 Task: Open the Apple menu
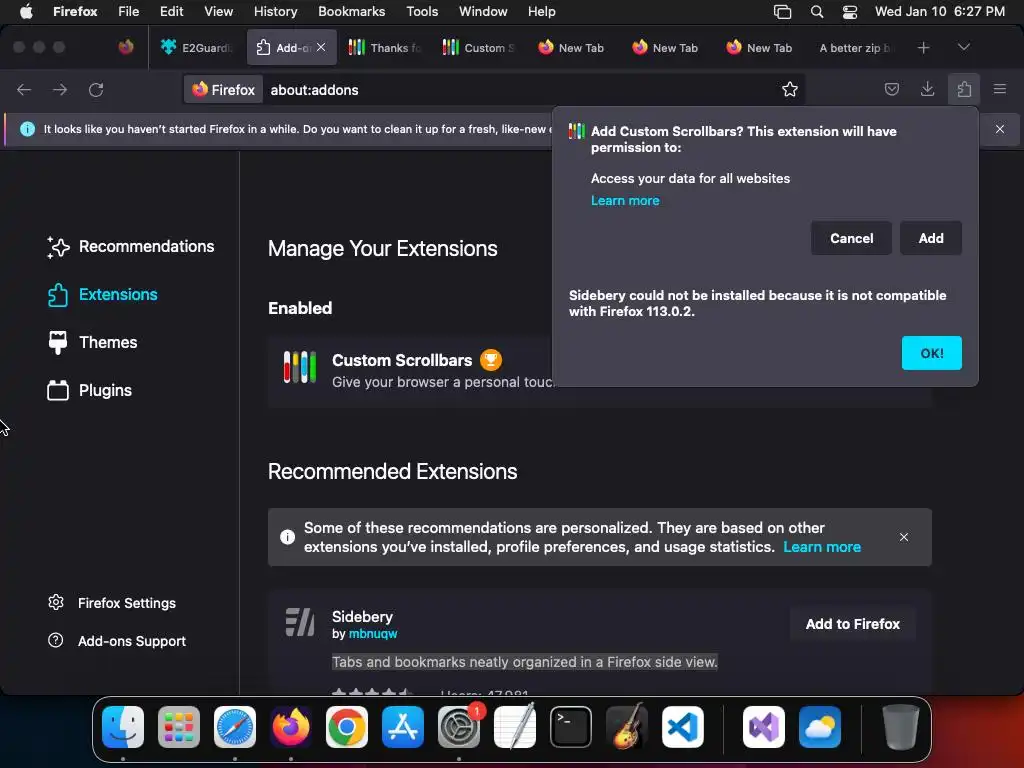26,11
